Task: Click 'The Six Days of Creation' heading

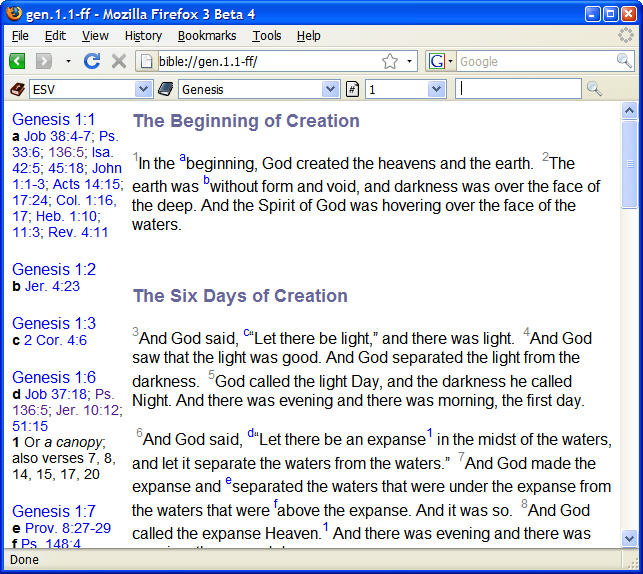Action: coord(240,296)
